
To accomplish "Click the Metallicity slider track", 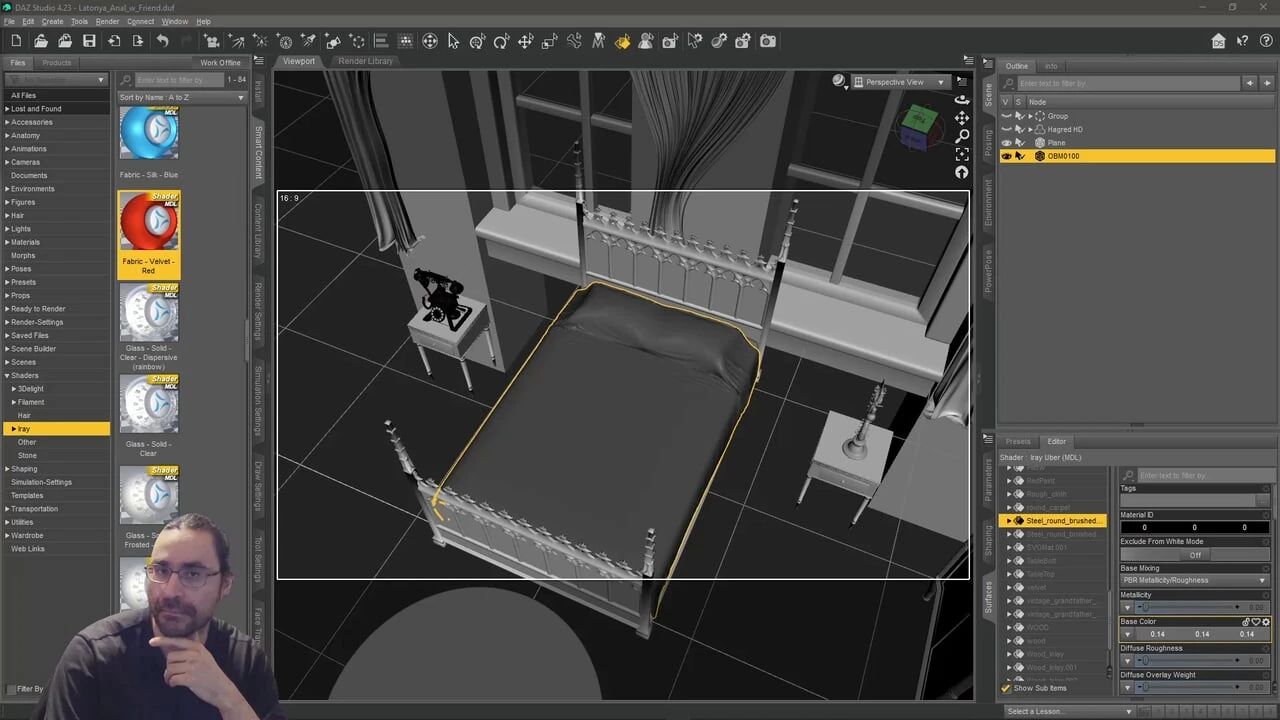I will point(1190,607).
